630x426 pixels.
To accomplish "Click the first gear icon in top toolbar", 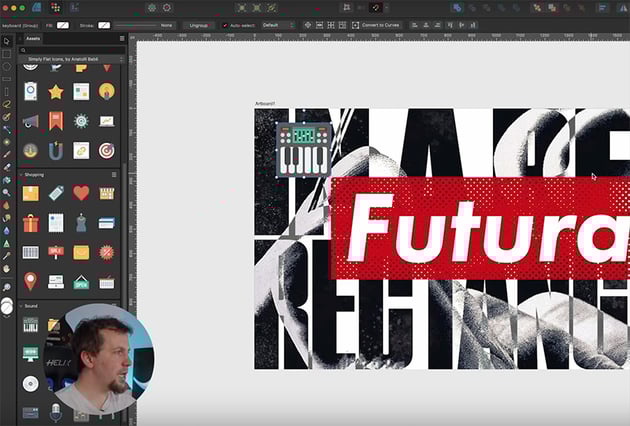I will tap(151, 8).
